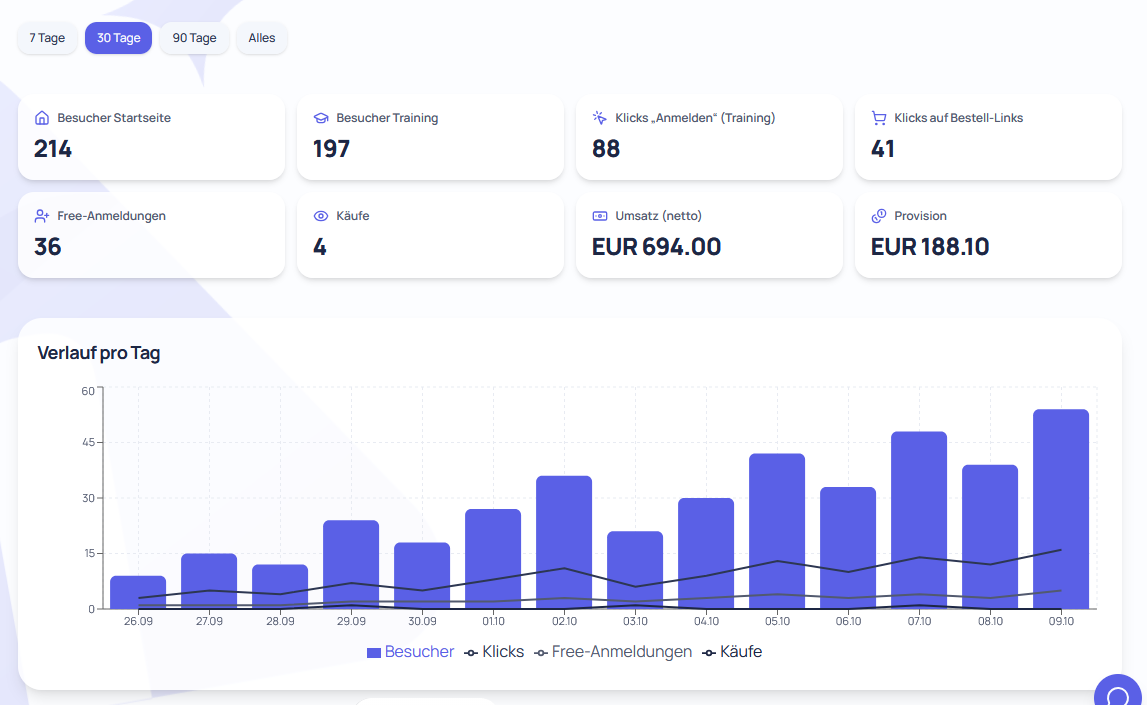Click the bar for 02.10

(x=564, y=542)
